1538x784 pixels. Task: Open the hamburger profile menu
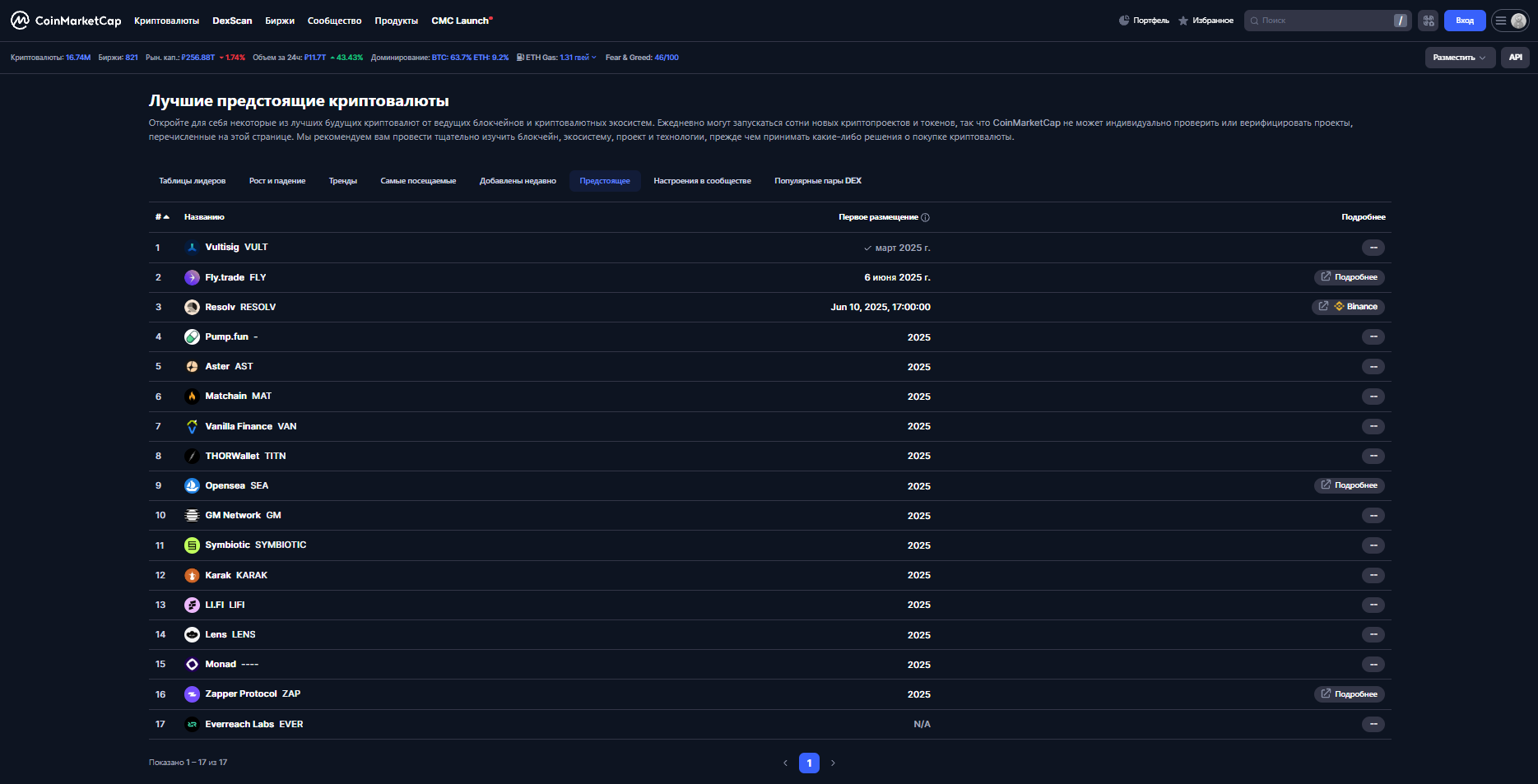coord(1510,21)
